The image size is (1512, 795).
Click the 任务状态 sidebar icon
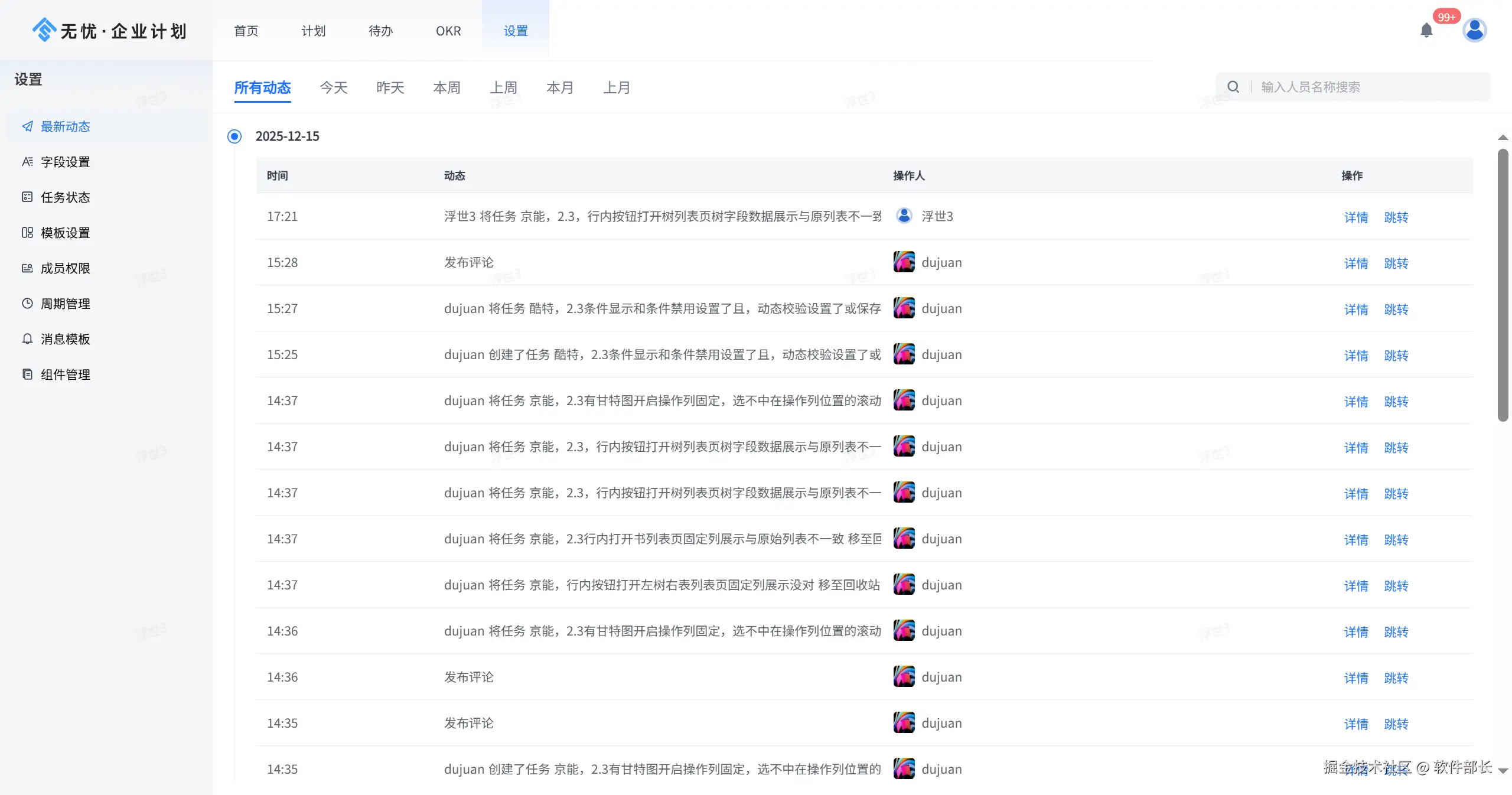[27, 197]
